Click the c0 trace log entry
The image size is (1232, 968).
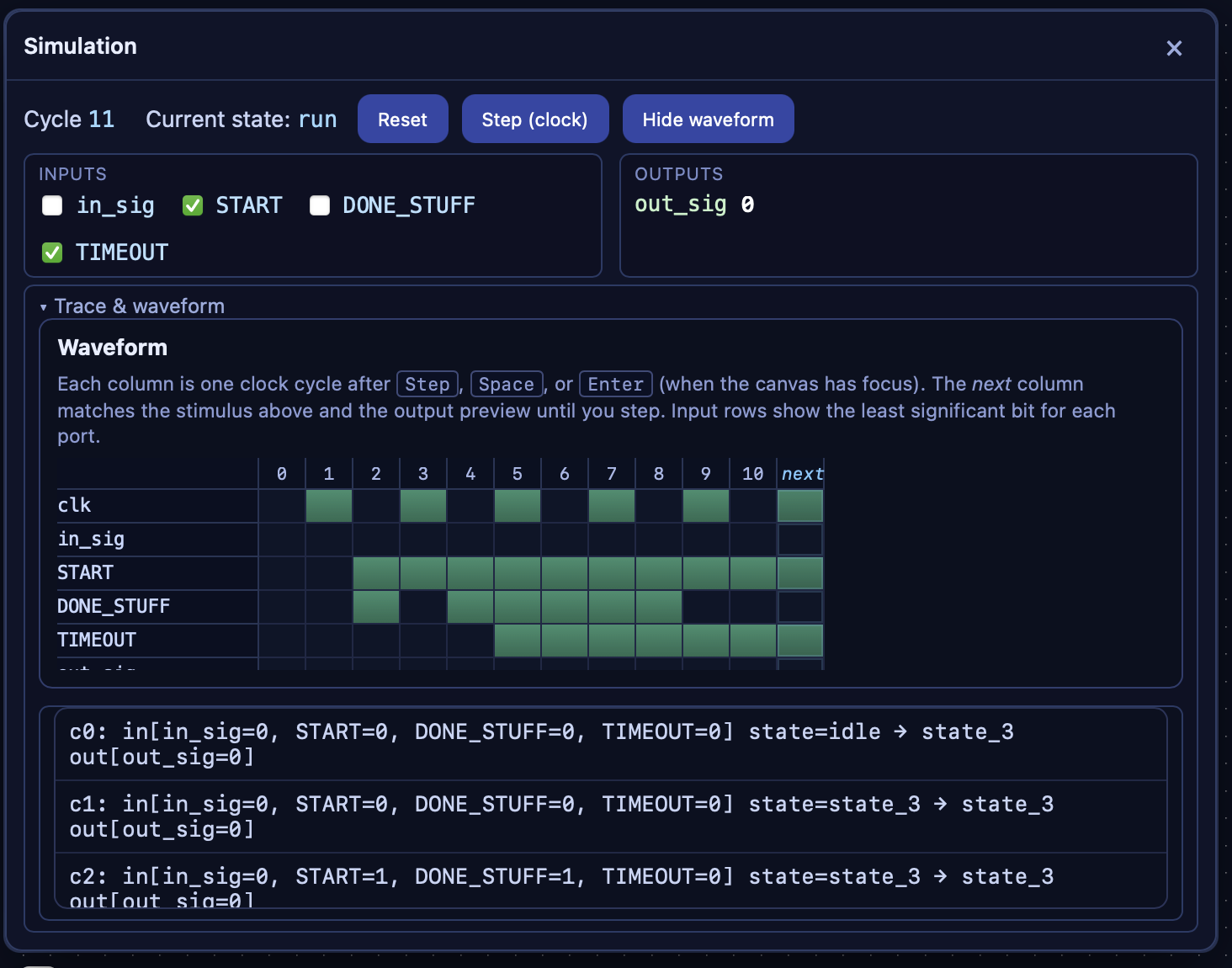(611, 745)
